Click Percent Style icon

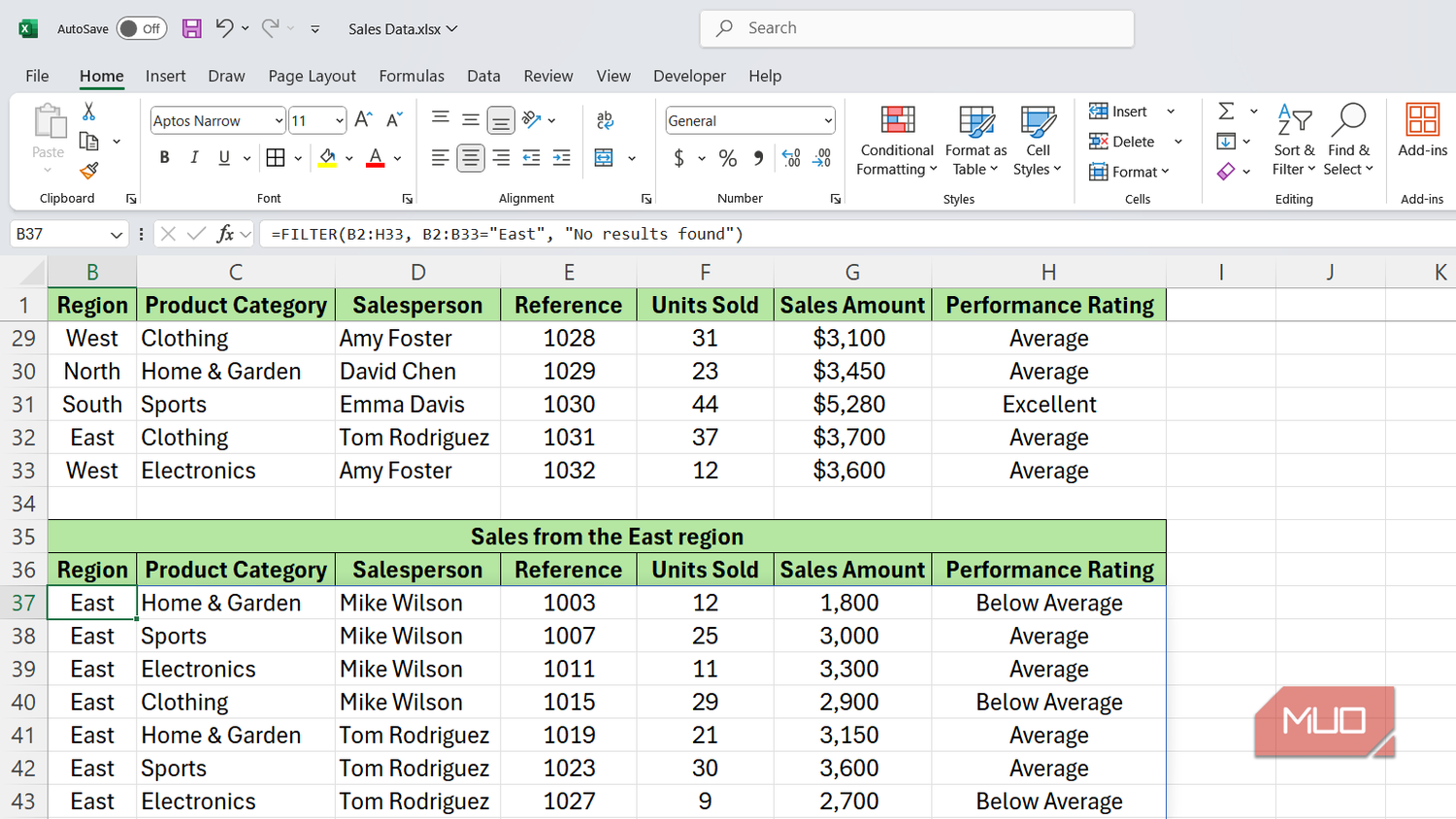click(x=728, y=158)
